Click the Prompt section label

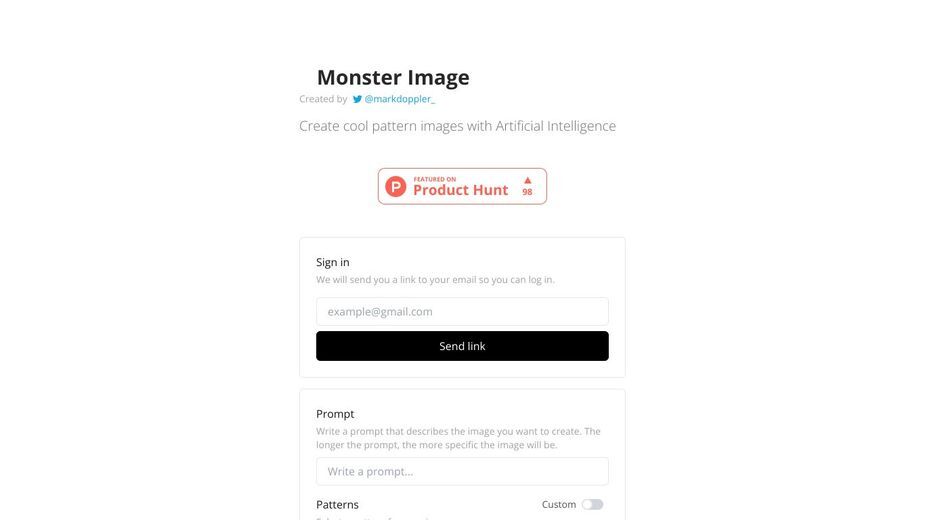coord(335,414)
